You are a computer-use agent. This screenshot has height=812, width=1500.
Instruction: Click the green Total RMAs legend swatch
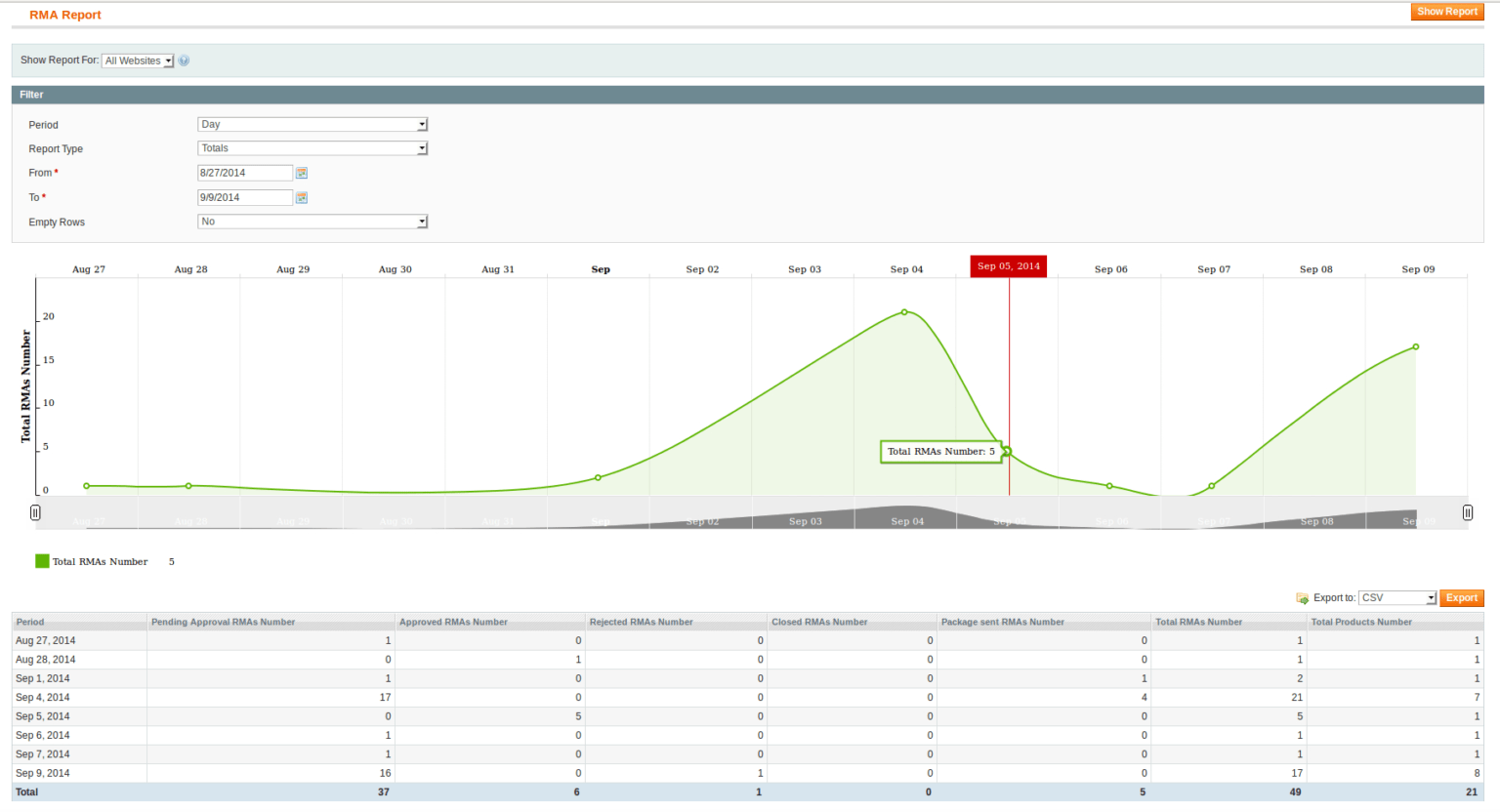click(x=41, y=561)
